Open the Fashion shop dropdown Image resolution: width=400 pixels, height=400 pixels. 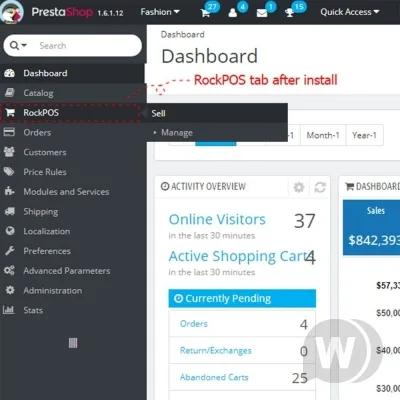click(160, 12)
